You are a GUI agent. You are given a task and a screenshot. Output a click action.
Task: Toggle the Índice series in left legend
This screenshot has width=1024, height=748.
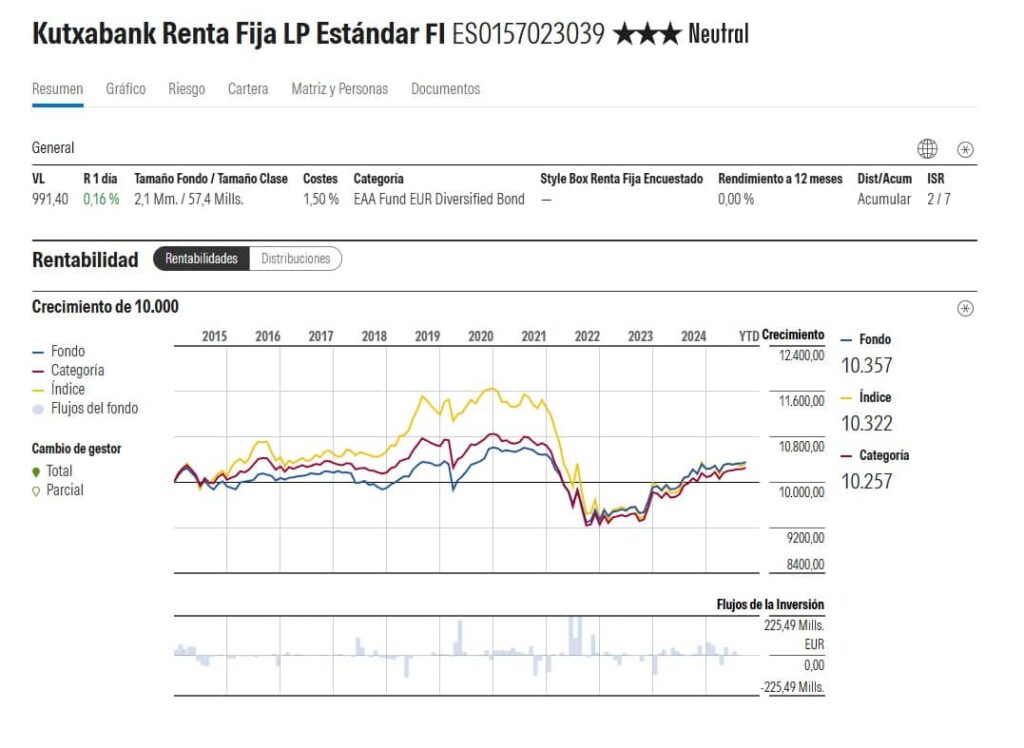click(x=59, y=389)
